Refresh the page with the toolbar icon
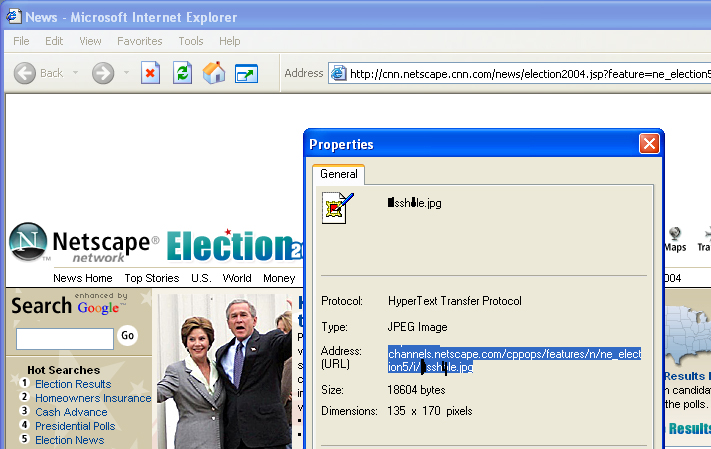This screenshot has width=711, height=449. point(182,73)
